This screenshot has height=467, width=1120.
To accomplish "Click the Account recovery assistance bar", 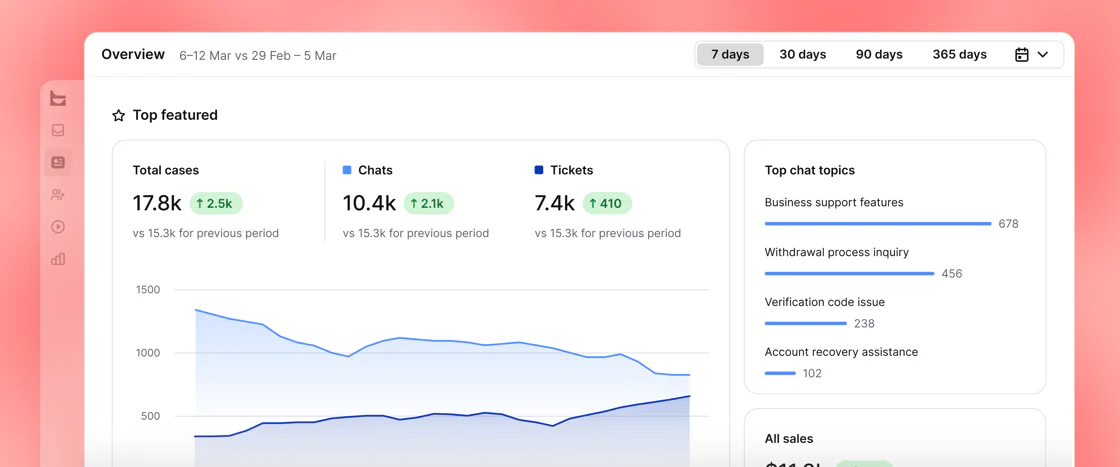I will (780, 373).
